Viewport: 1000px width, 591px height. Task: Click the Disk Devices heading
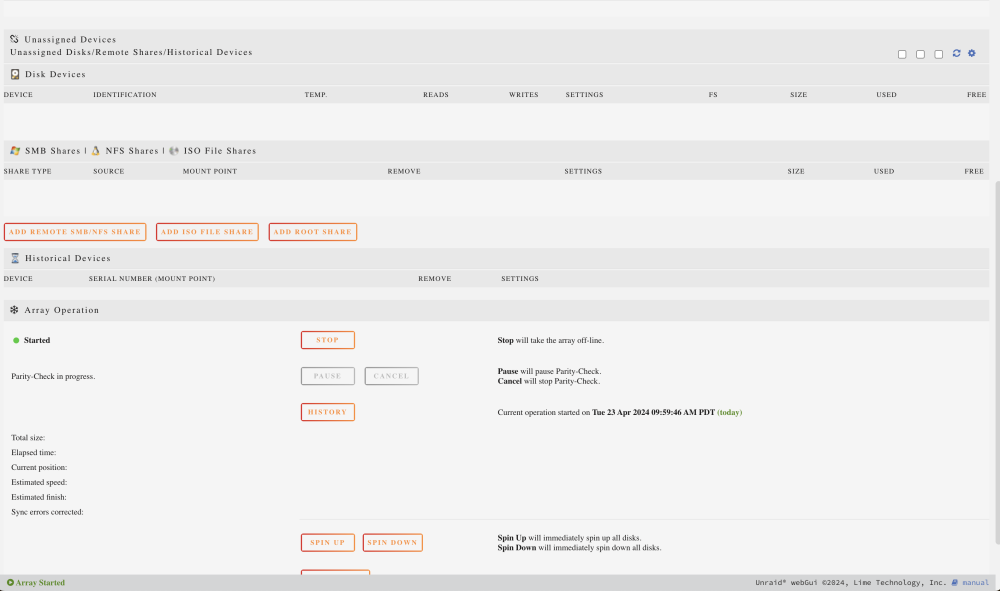pos(55,75)
